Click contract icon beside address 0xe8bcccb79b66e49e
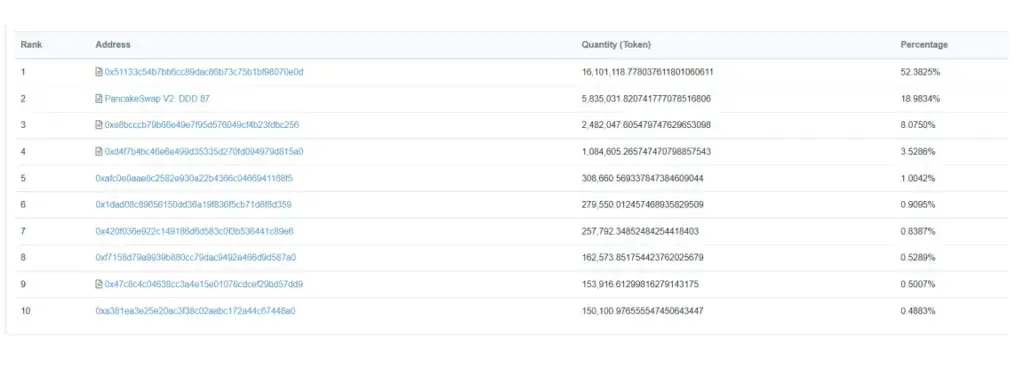Image resolution: width=1024 pixels, height=377 pixels. pyautogui.click(x=99, y=125)
